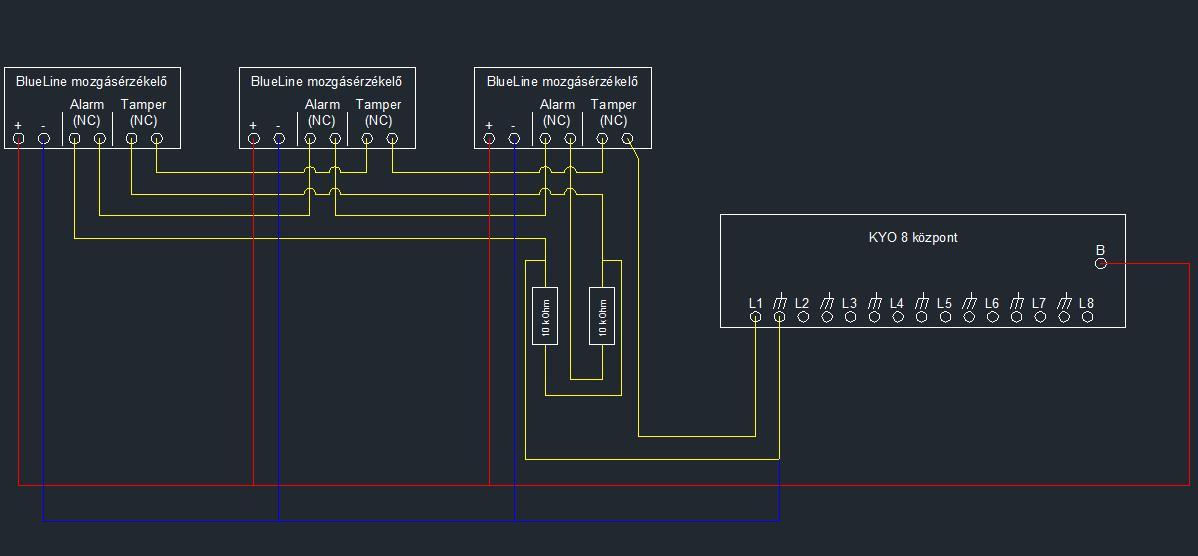Screen dimensions: 1198x556
Task: Click the L2 terminal circle
Action: 803,316
